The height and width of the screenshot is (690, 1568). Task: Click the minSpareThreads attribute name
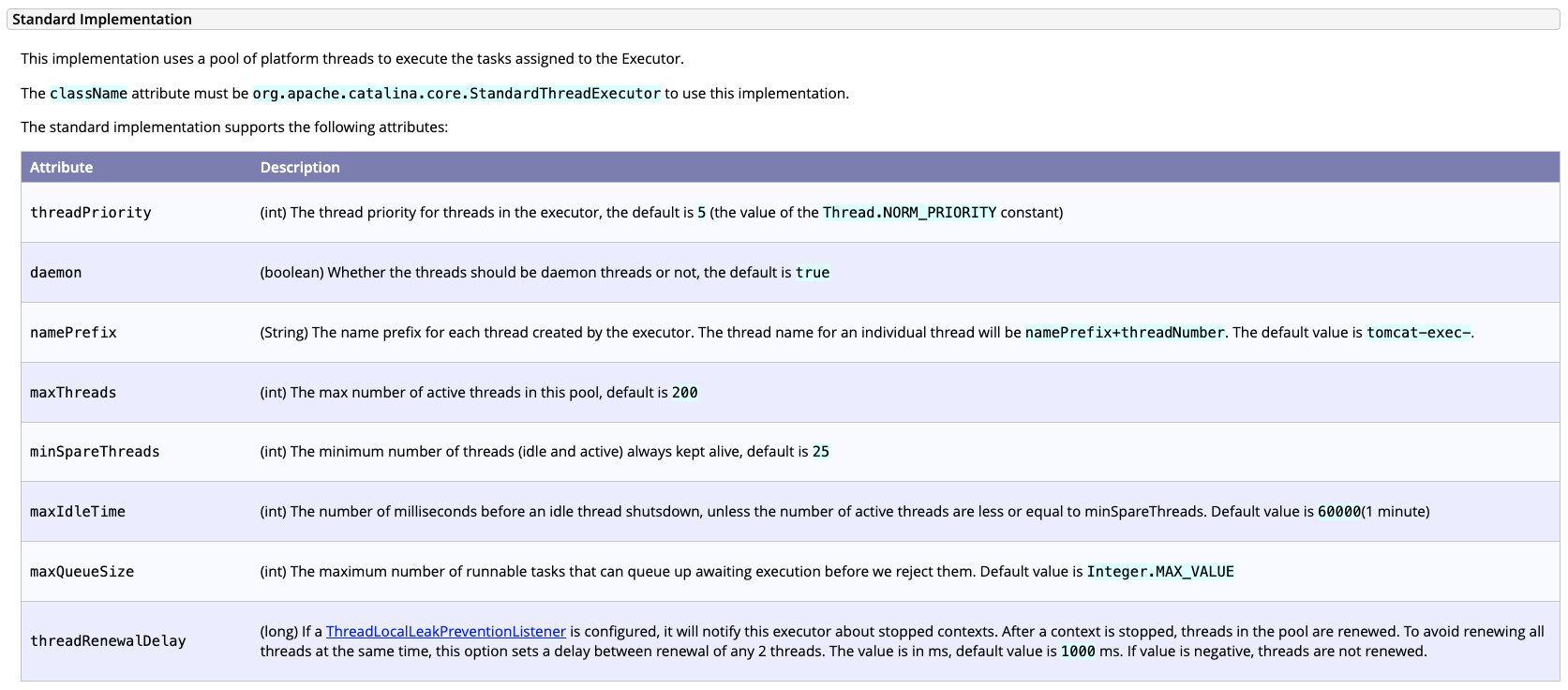[95, 452]
